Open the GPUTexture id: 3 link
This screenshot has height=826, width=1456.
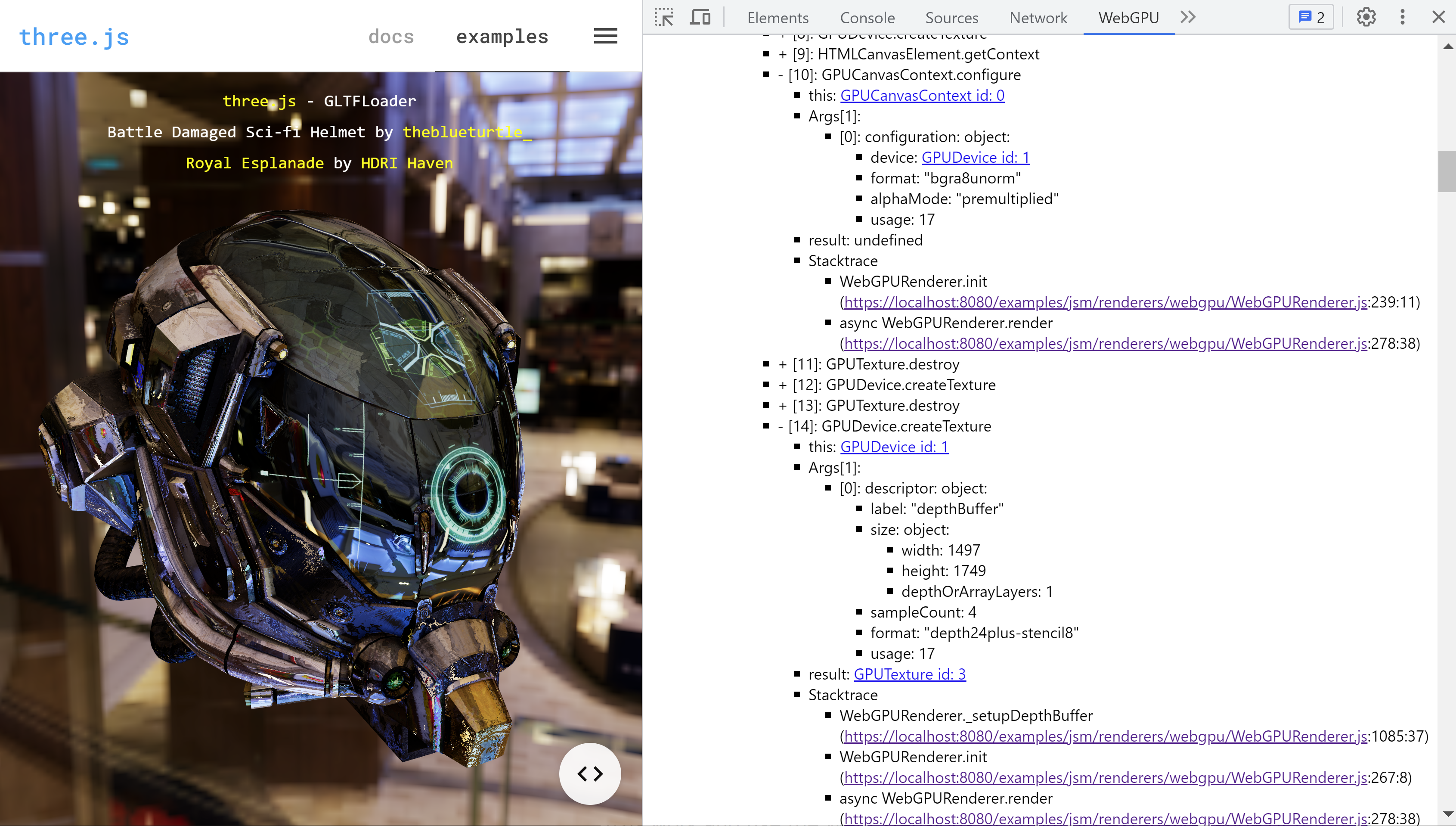[910, 673]
